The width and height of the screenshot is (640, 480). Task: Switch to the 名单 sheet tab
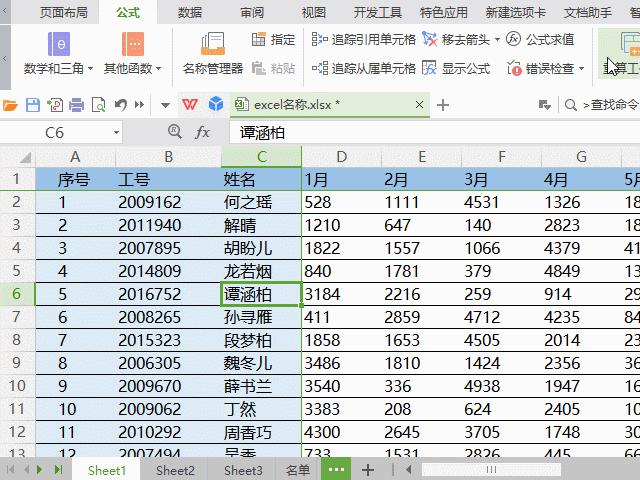point(298,470)
